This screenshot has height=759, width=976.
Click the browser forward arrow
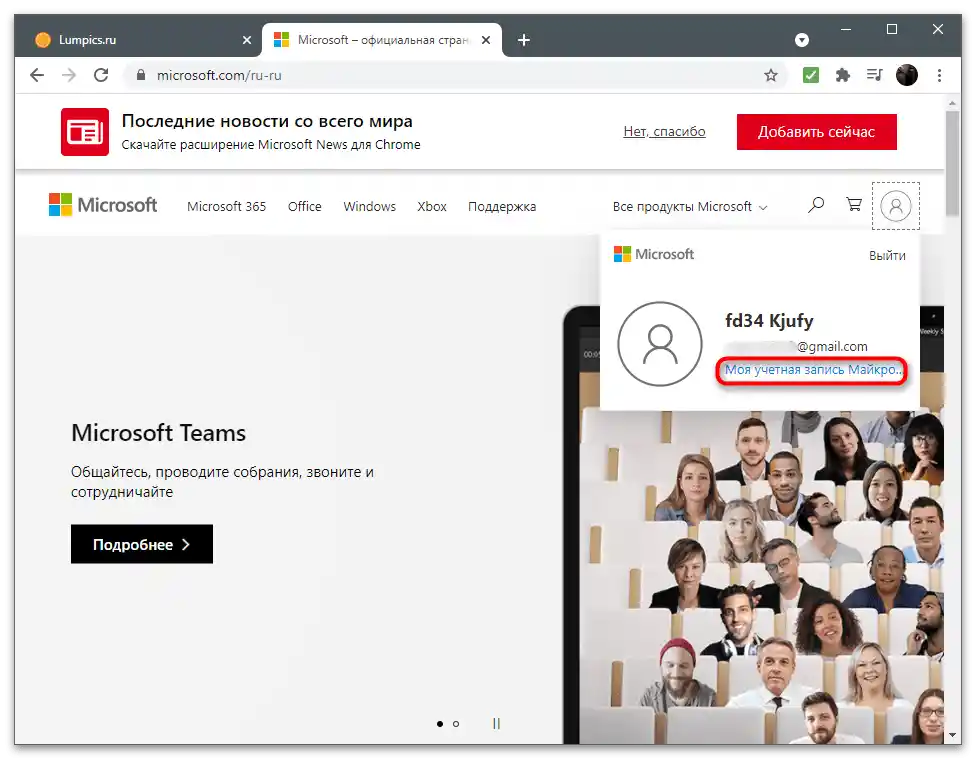click(68, 75)
